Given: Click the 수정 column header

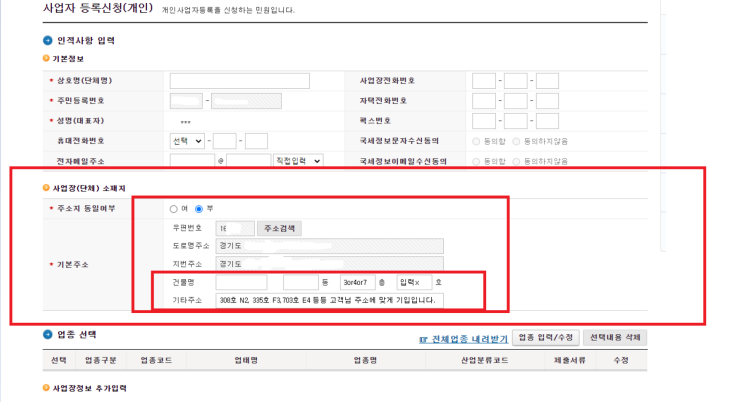Looking at the screenshot, I should (621, 360).
